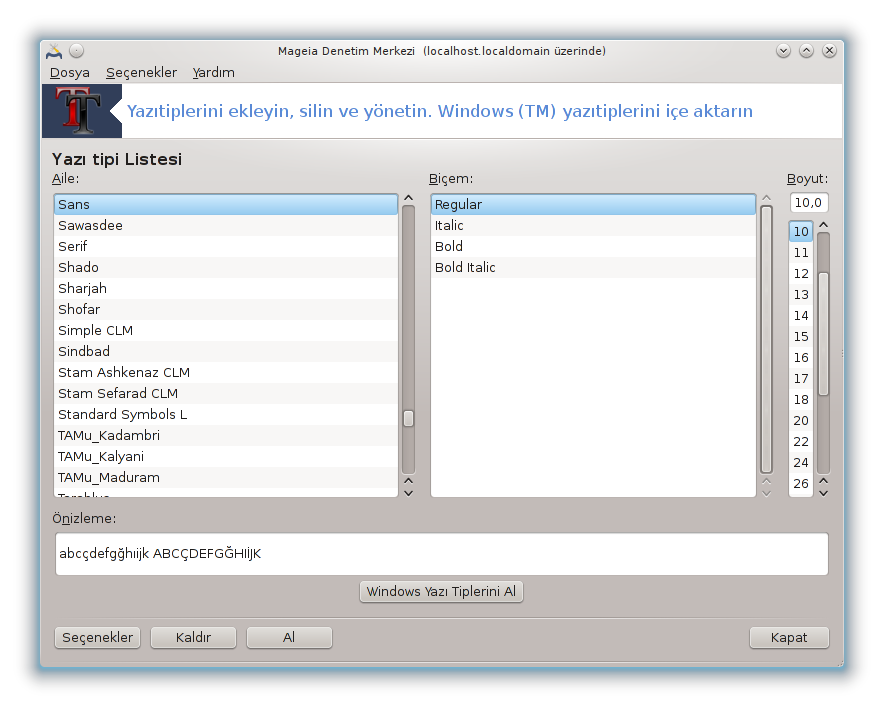Click the down arrow at the bottom of the Aile list scrollbar
Image resolution: width=884 pixels, height=707 pixels.
tap(409, 493)
